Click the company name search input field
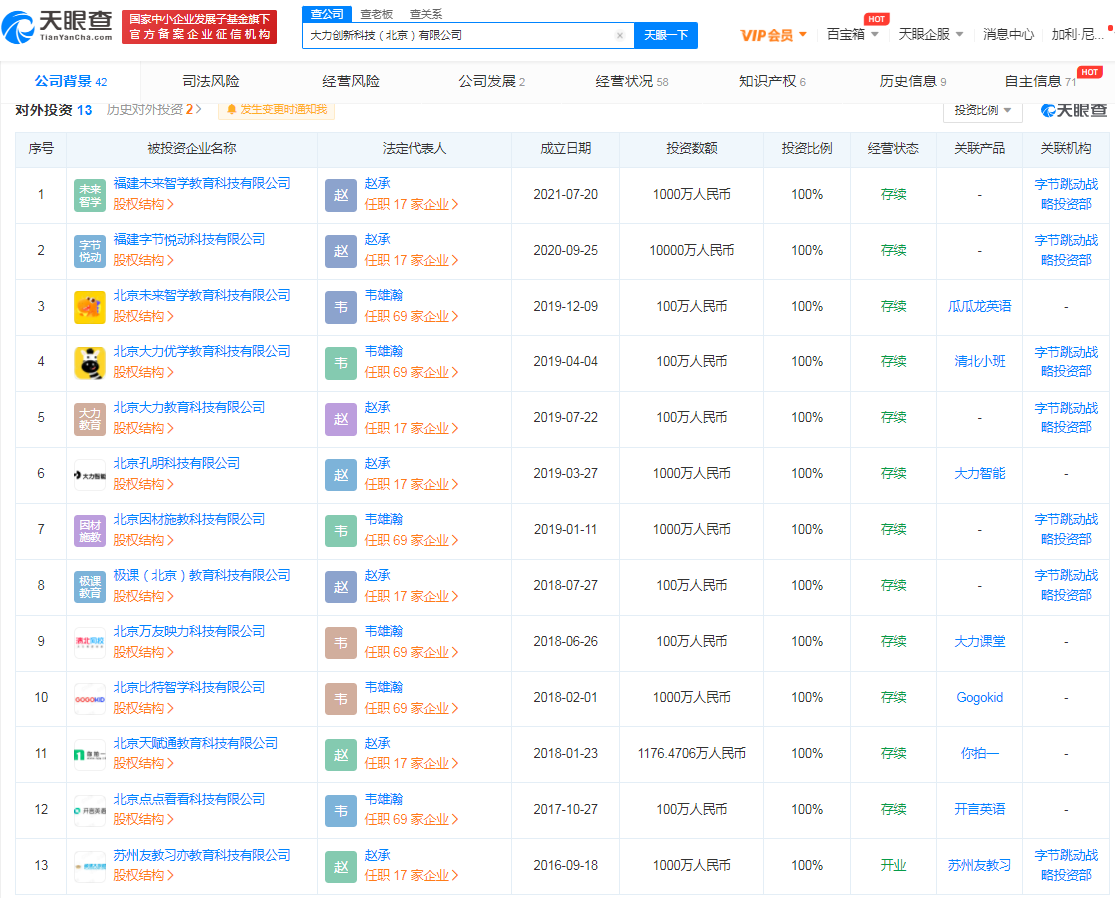1115x898 pixels. click(458, 35)
